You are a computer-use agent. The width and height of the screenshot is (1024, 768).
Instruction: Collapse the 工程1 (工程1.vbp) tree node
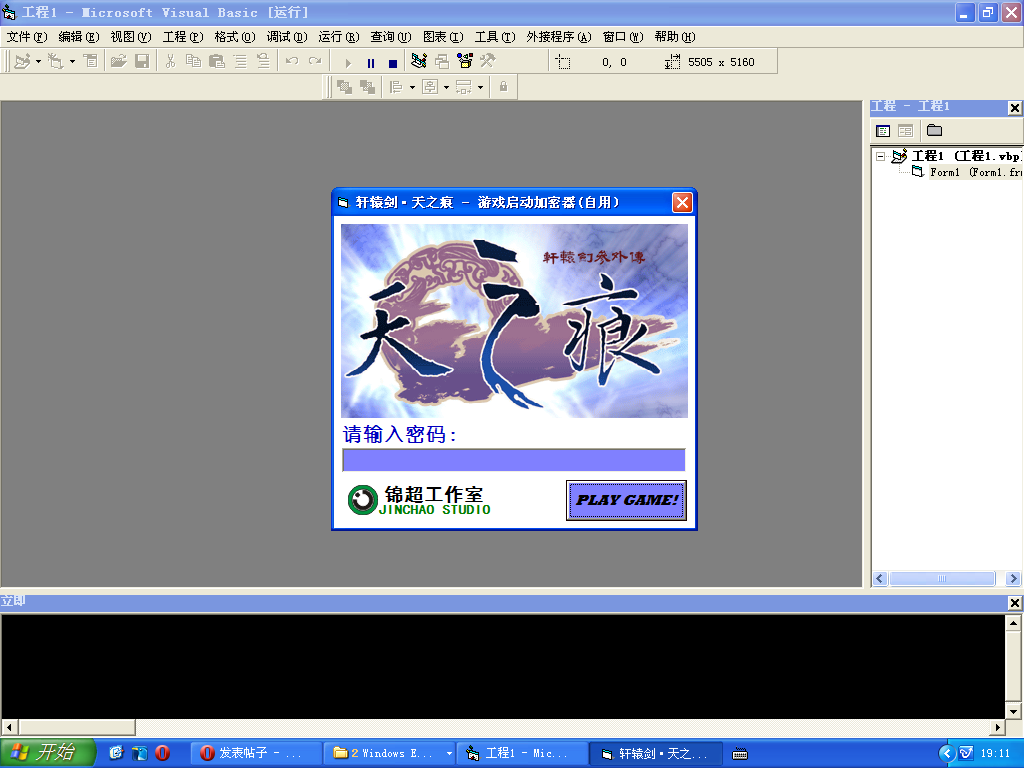pos(880,156)
